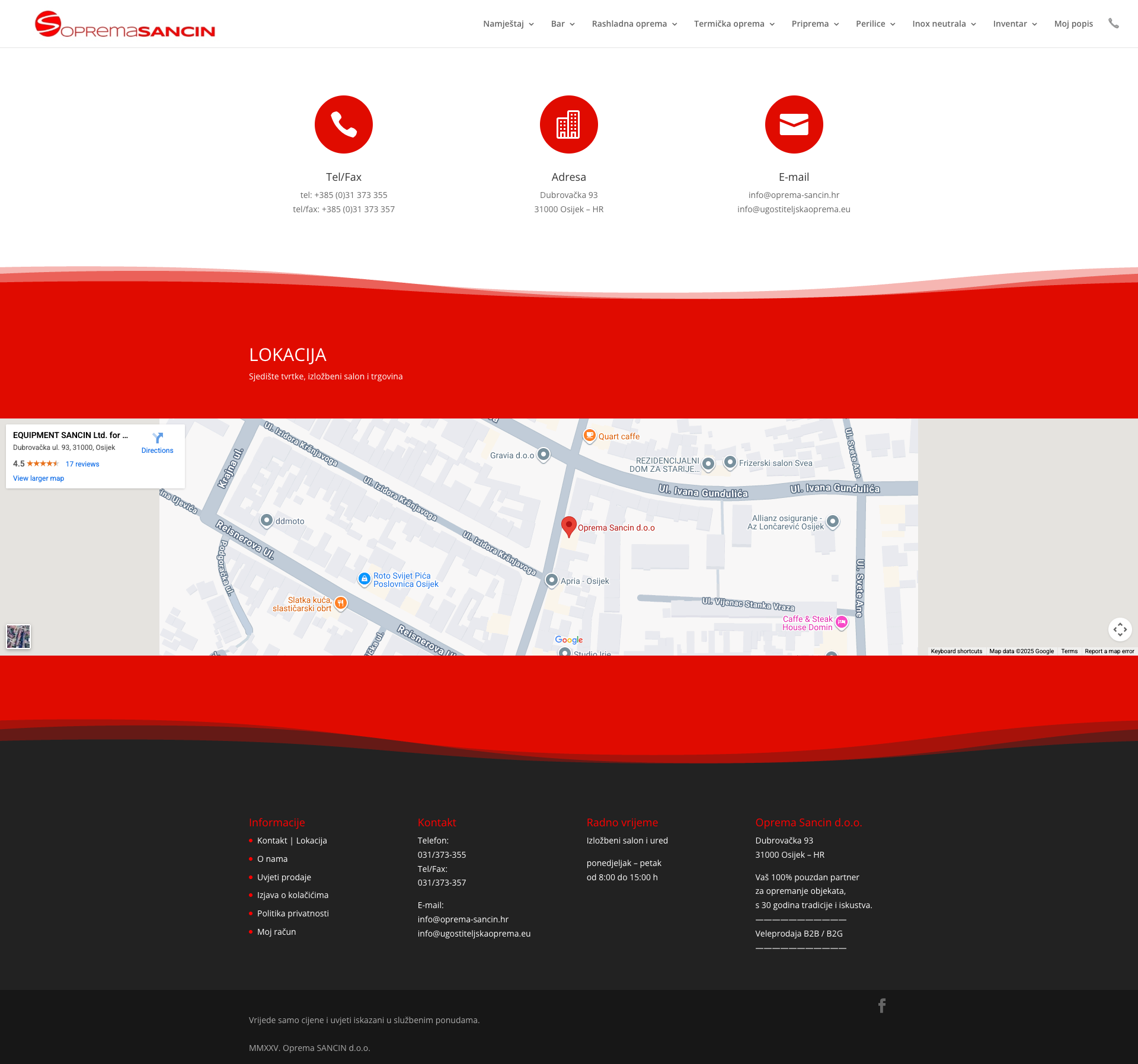Click the Quart caffe map marker
The image size is (1138, 1064).
(x=589, y=436)
